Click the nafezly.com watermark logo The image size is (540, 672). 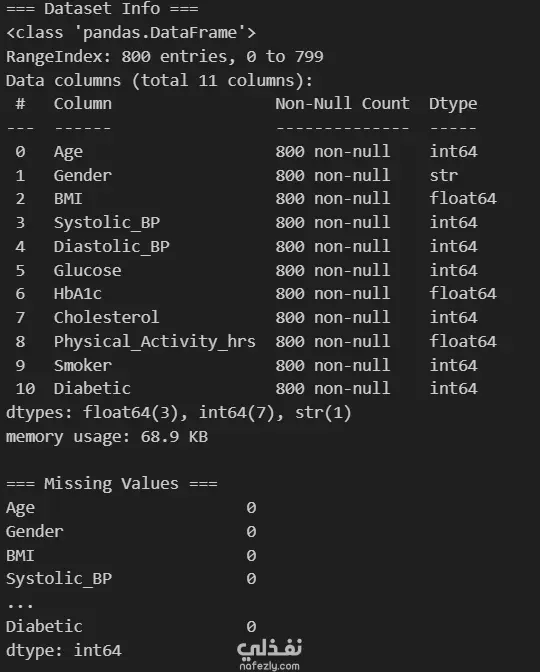coord(269,653)
